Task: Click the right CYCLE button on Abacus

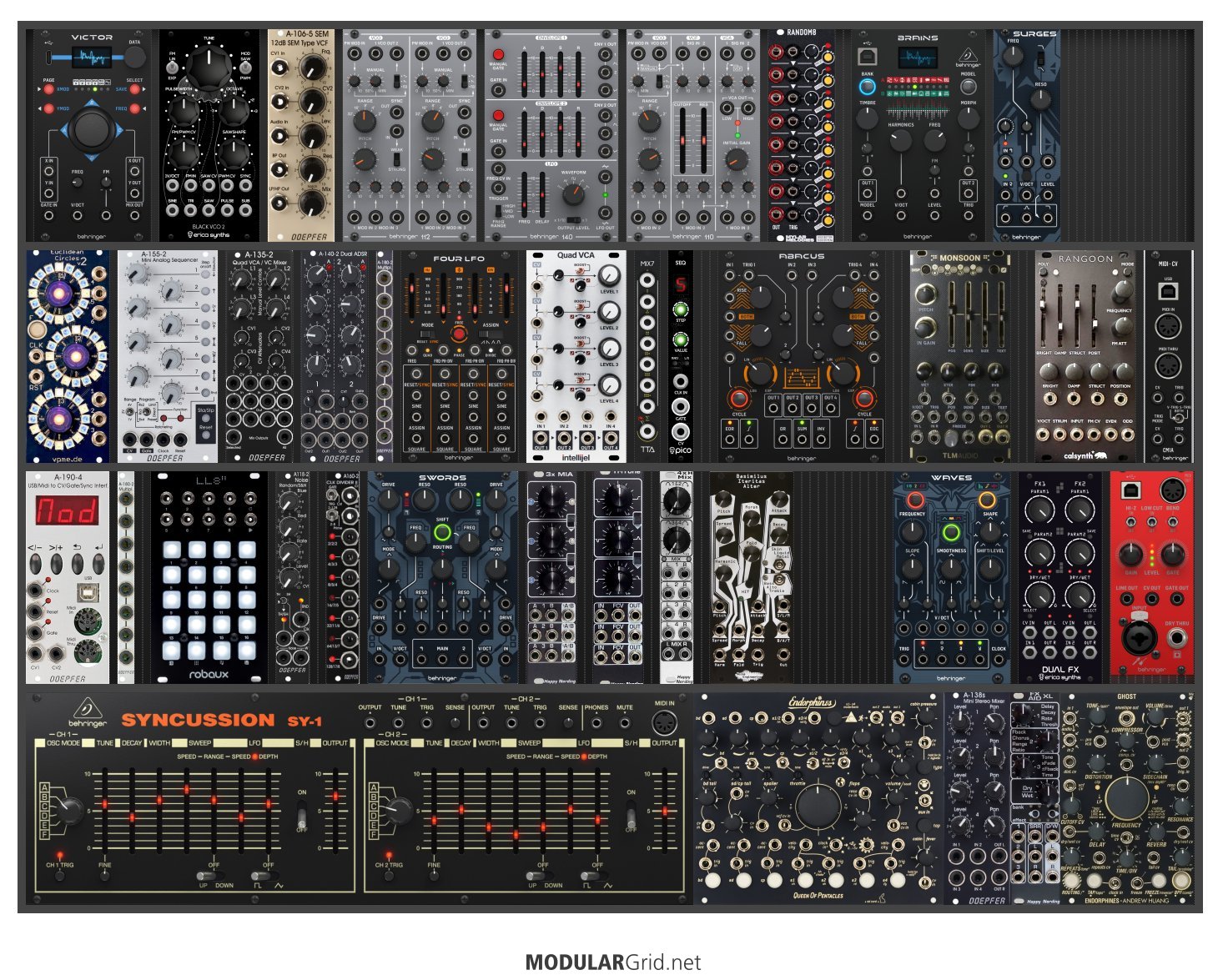Action: pyautogui.click(x=864, y=398)
